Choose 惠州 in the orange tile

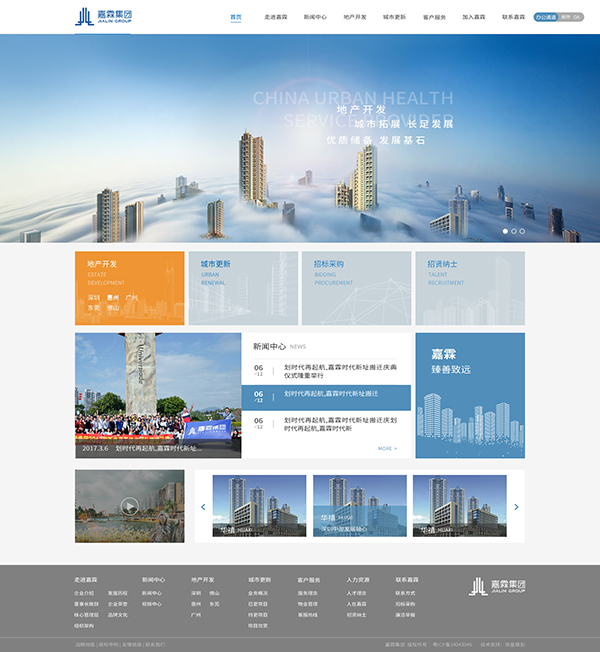coord(113,298)
